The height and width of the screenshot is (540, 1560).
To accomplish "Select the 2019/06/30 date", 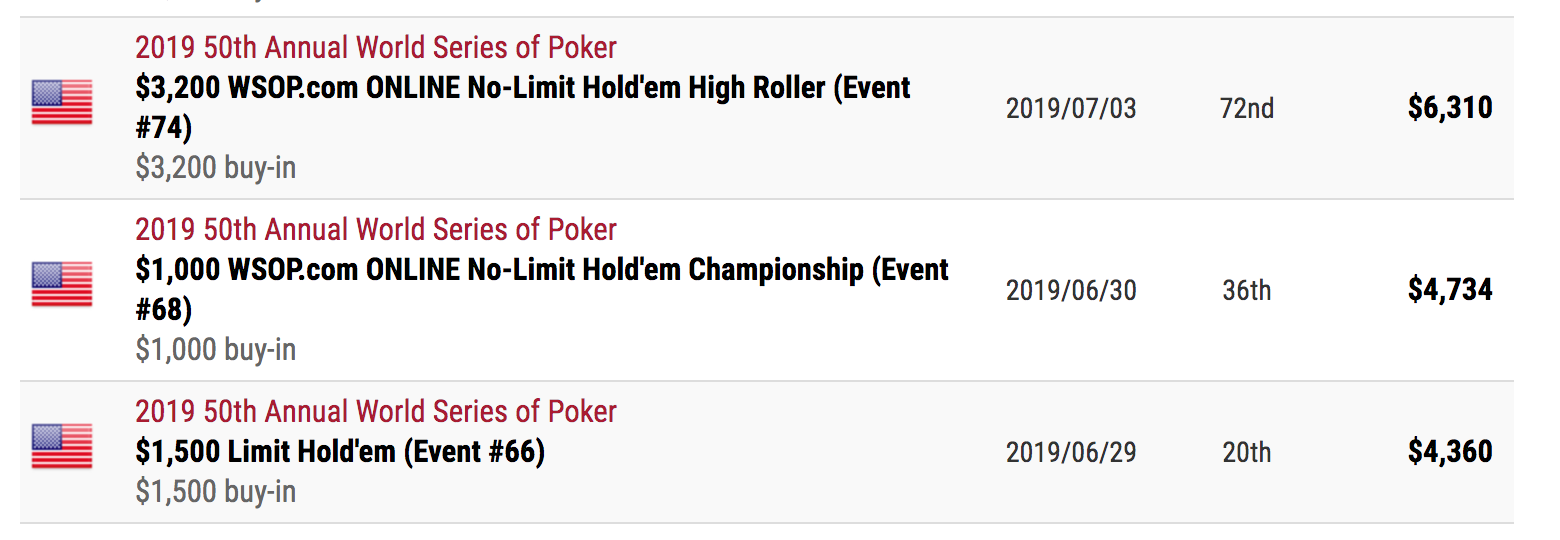I will tap(1071, 290).
